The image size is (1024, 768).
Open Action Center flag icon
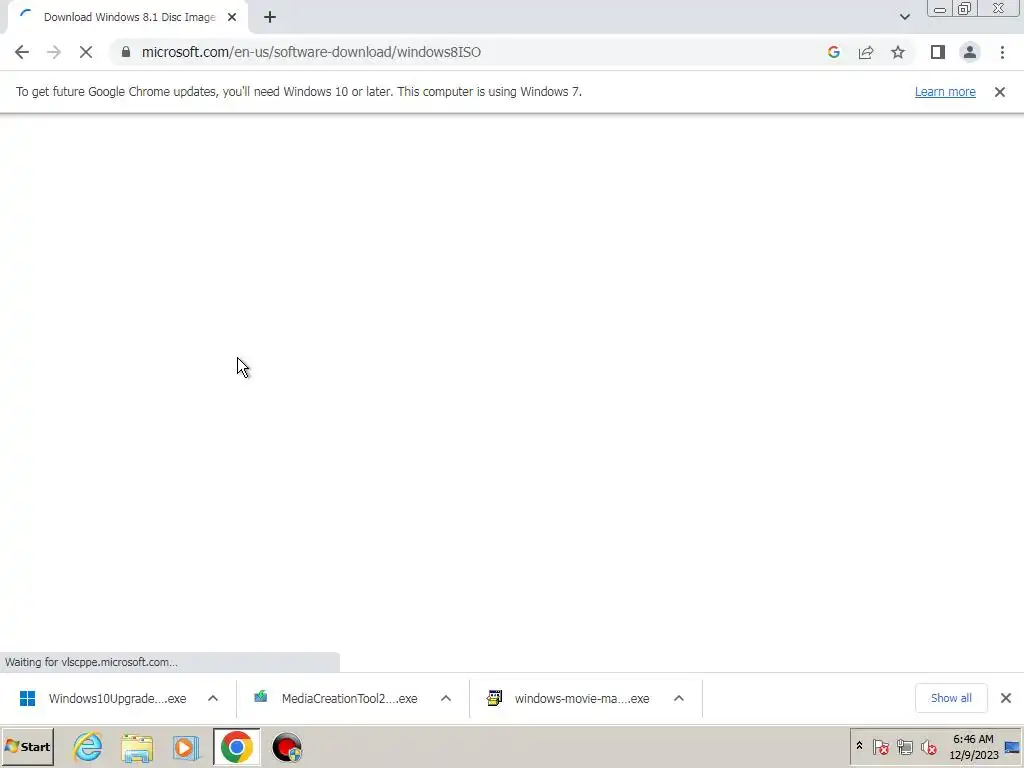coord(880,746)
